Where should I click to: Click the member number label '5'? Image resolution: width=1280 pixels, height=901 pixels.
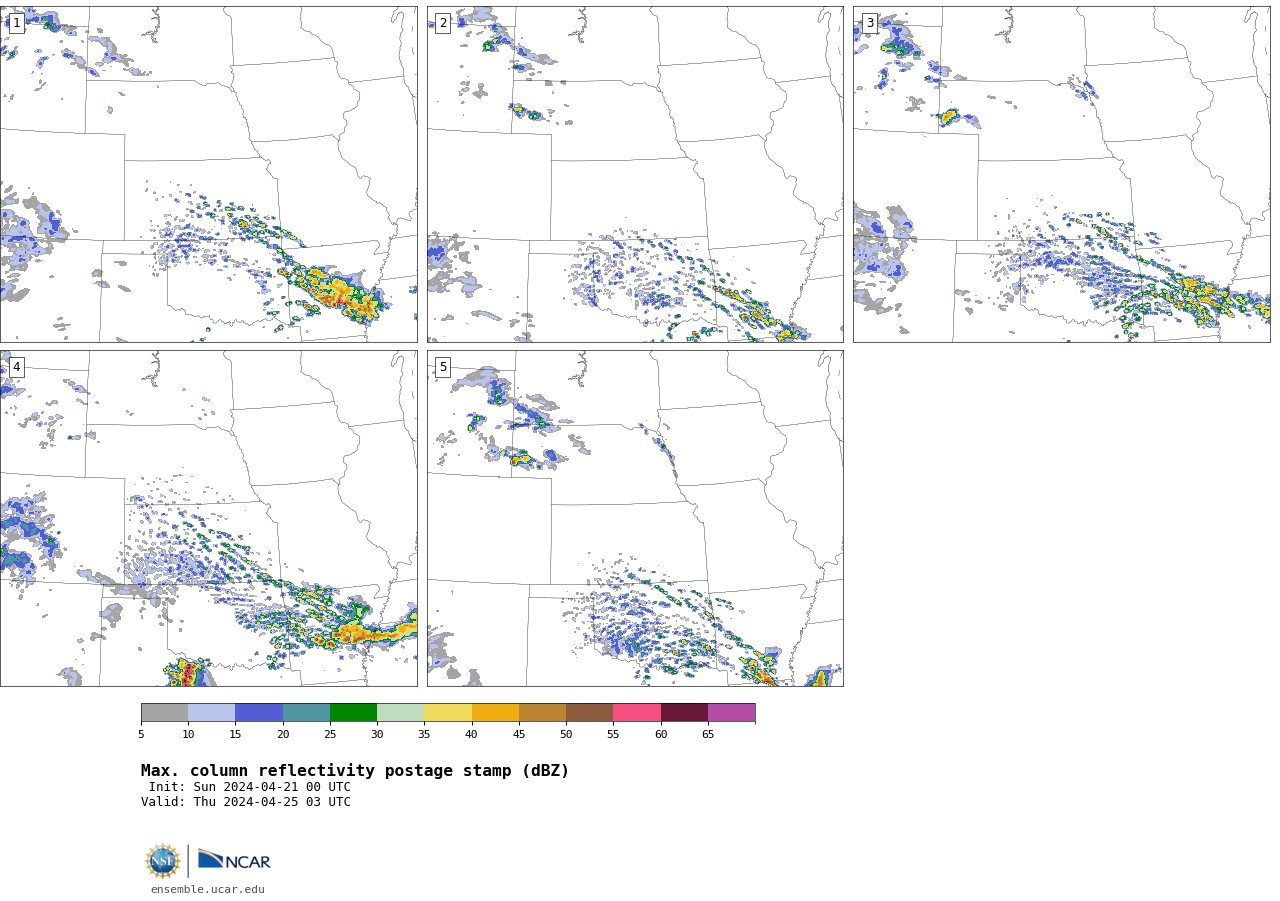pos(443,367)
